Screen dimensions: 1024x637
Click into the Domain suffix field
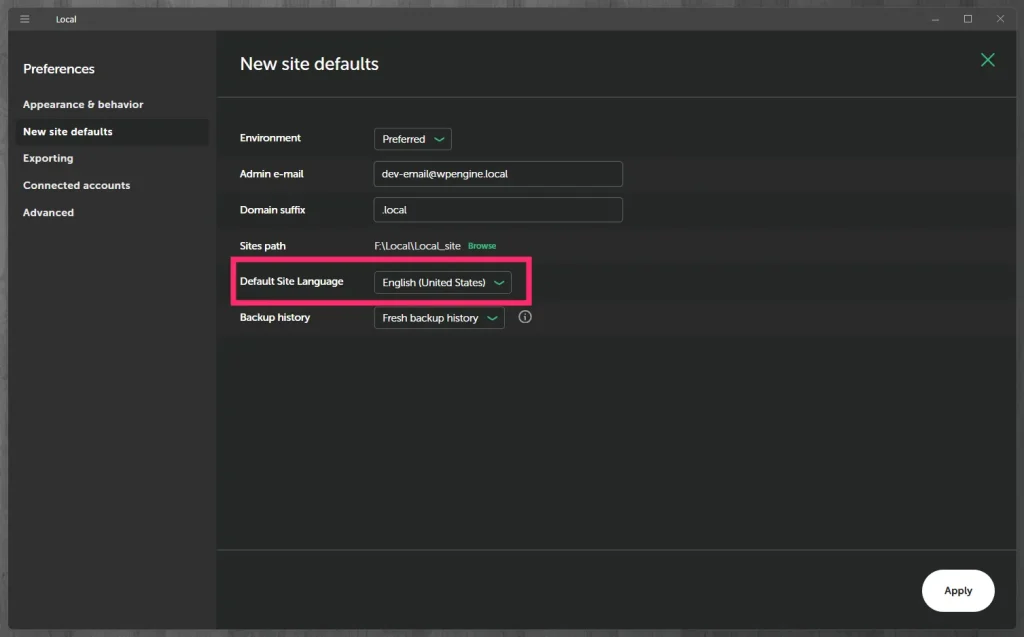pyautogui.click(x=498, y=210)
